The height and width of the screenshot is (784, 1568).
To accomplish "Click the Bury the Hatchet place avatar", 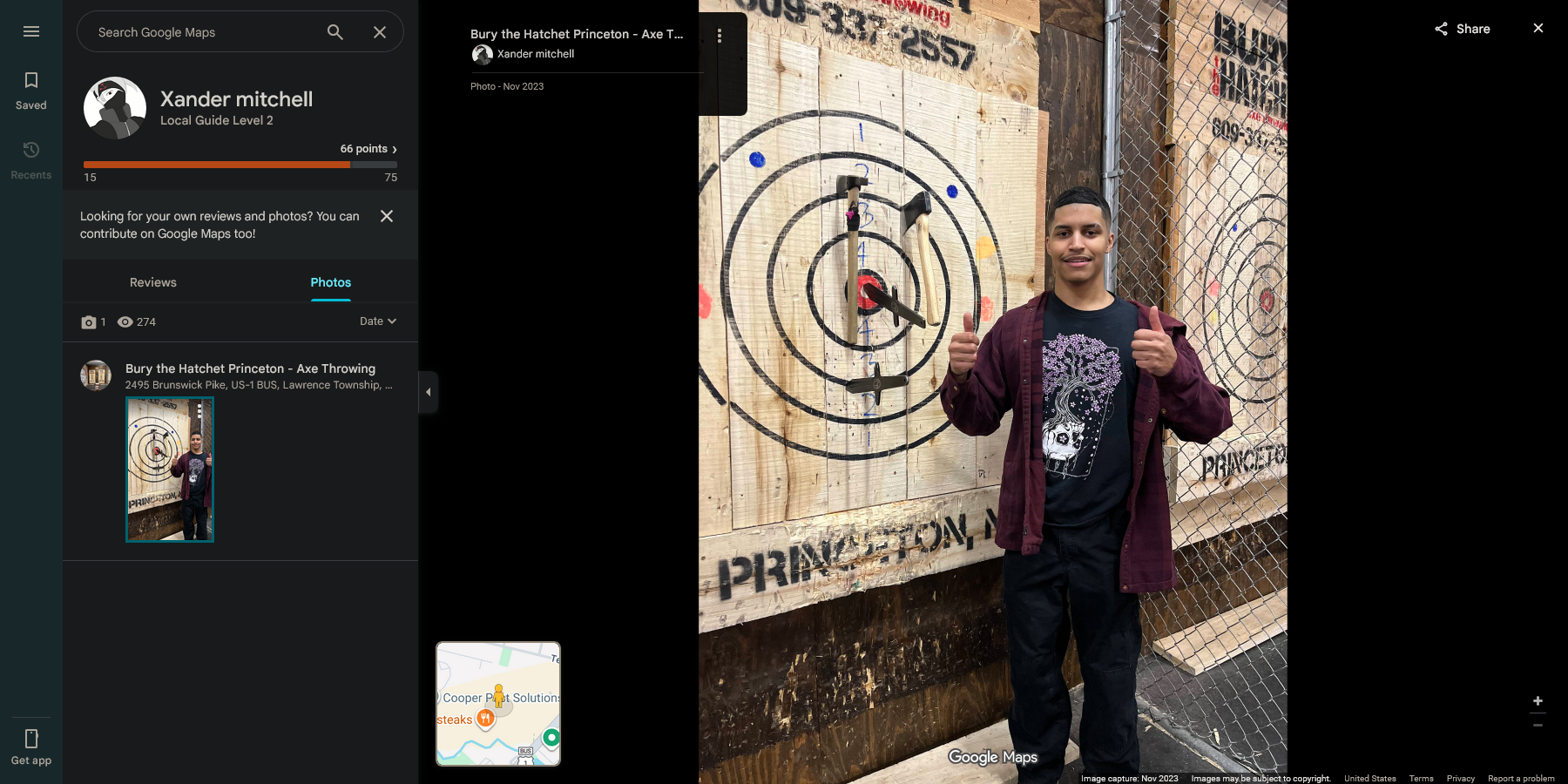I will (96, 375).
